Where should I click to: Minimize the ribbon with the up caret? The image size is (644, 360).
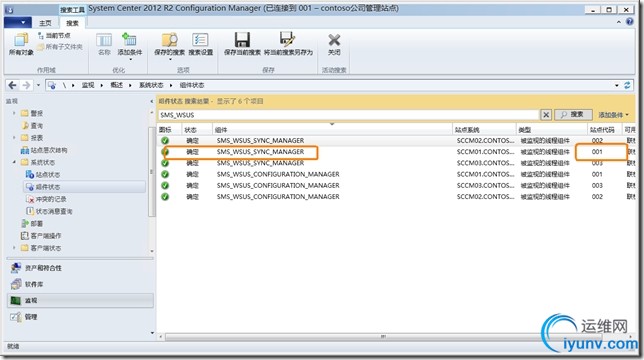[x=619, y=22]
